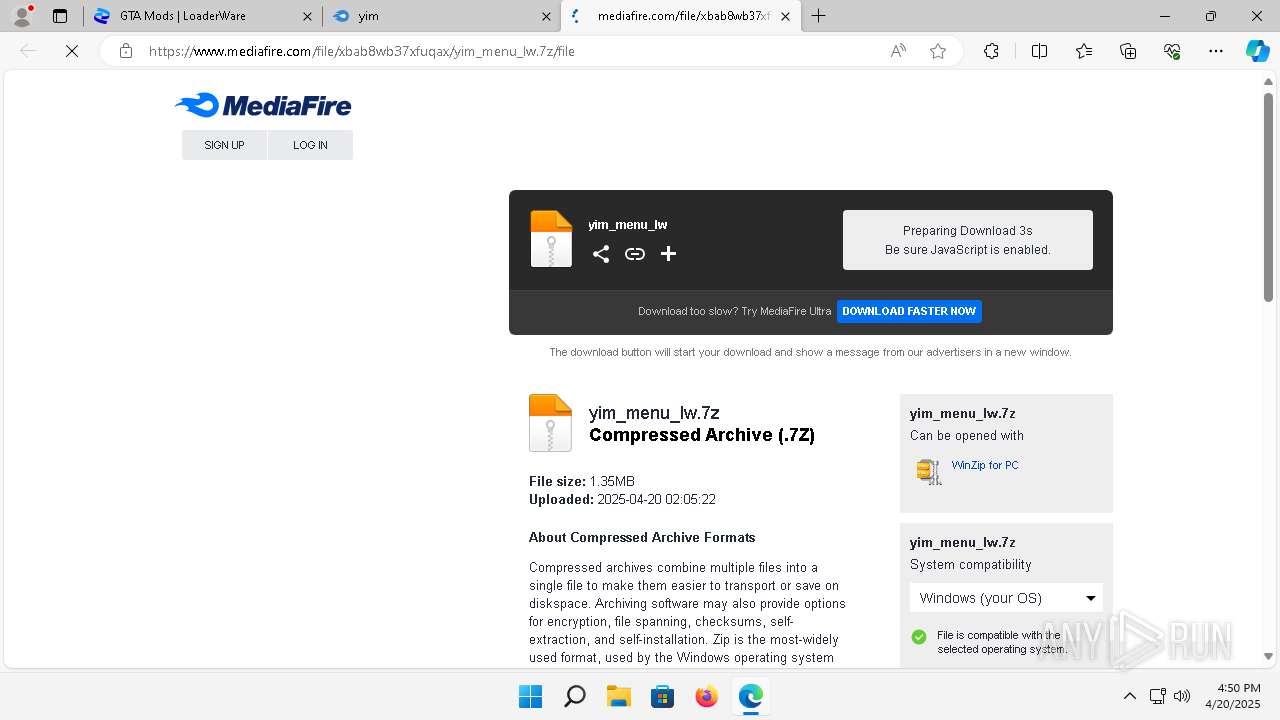Click Preparing Download button
This screenshot has height=720, width=1280.
pos(968,240)
